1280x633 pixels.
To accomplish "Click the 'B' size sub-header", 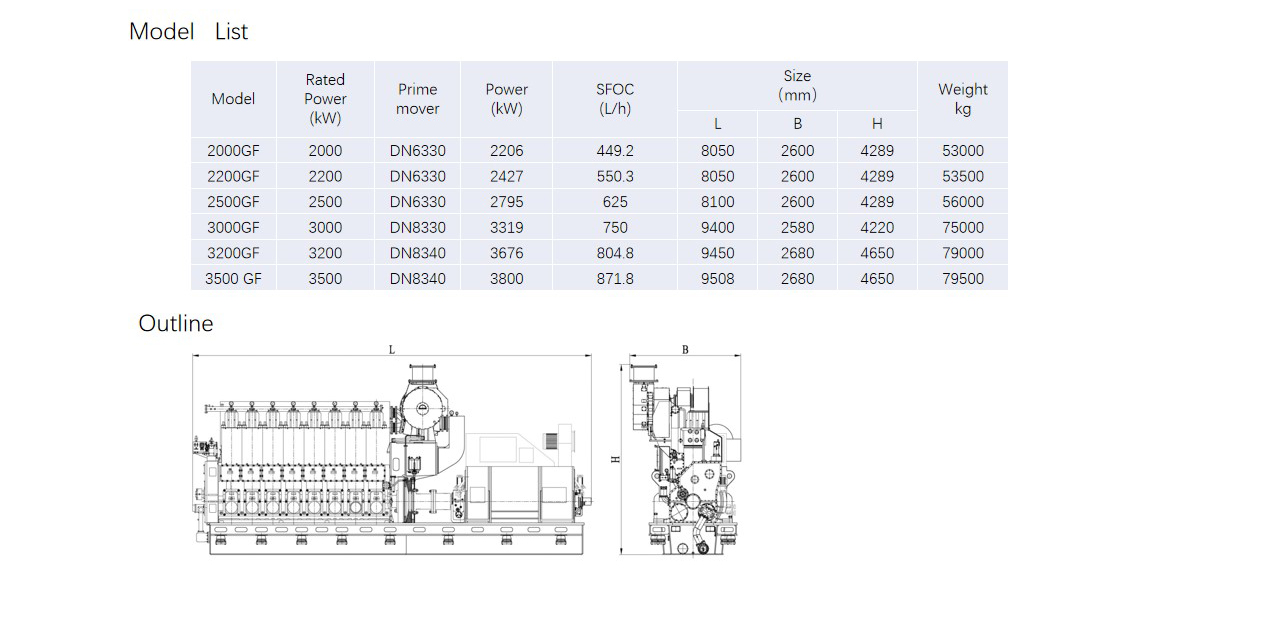I will (797, 124).
